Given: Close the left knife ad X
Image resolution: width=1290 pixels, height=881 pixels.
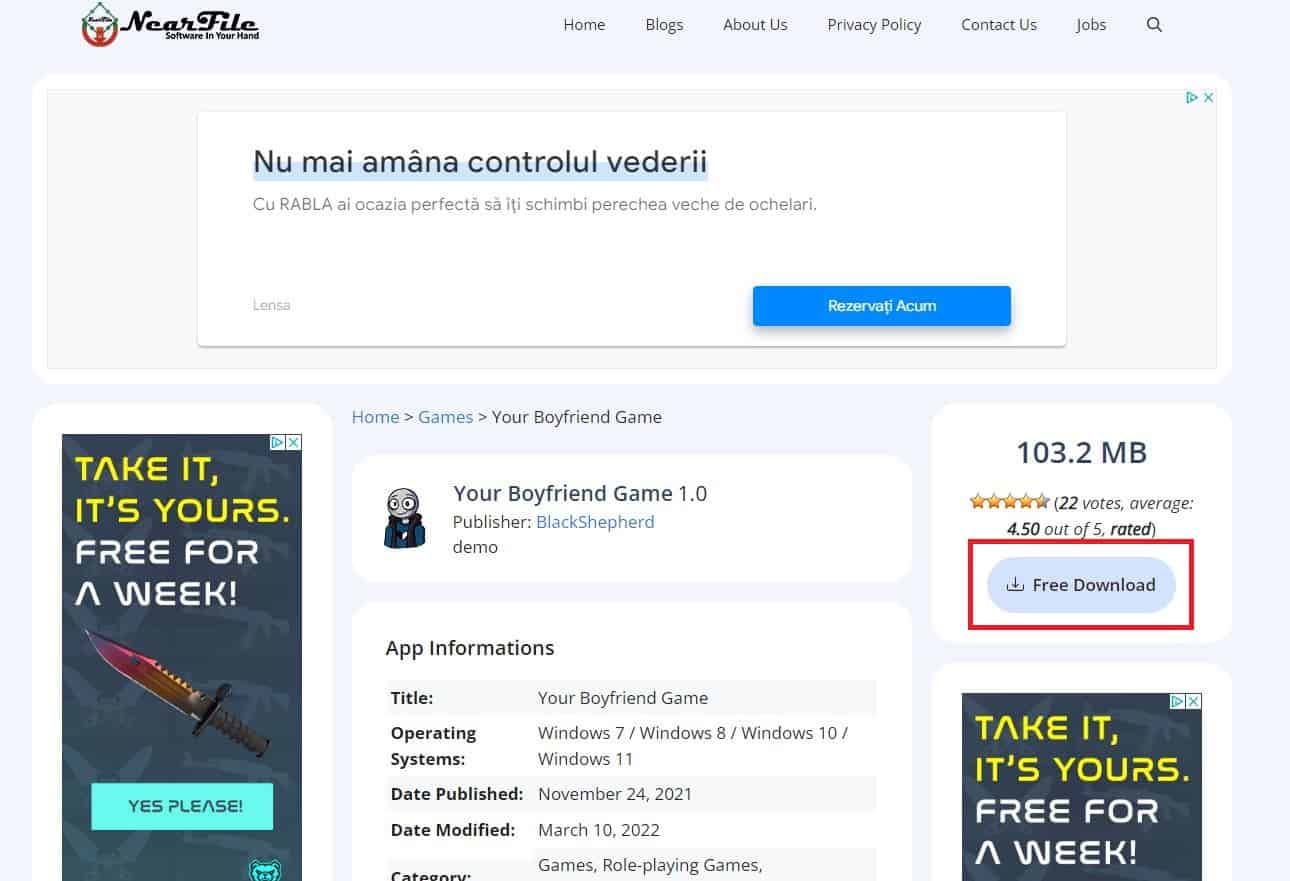Looking at the screenshot, I should pyautogui.click(x=294, y=442).
